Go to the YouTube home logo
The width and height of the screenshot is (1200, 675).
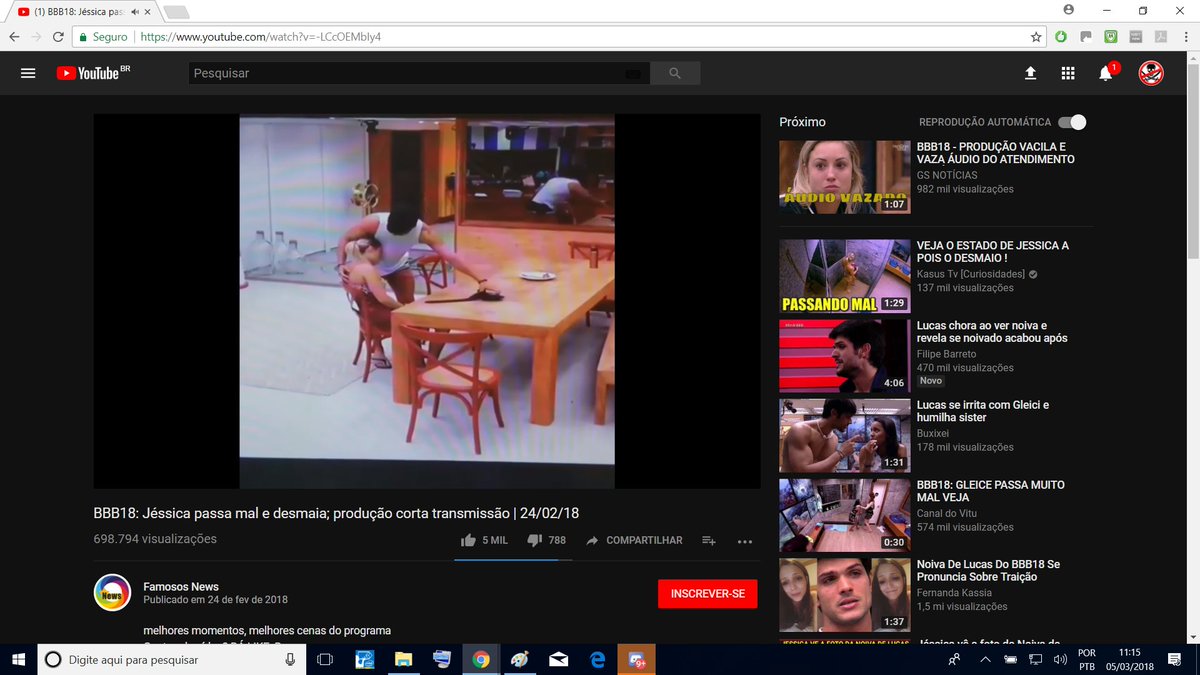[x=93, y=73]
